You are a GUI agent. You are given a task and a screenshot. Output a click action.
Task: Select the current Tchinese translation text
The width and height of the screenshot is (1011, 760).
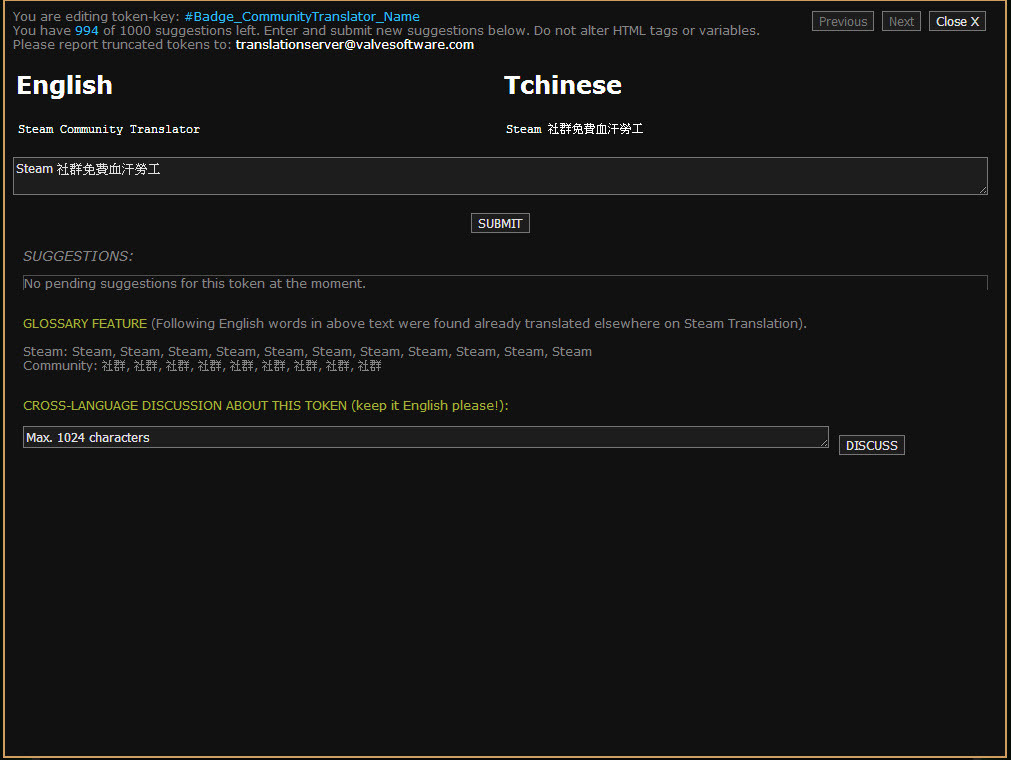(574, 129)
